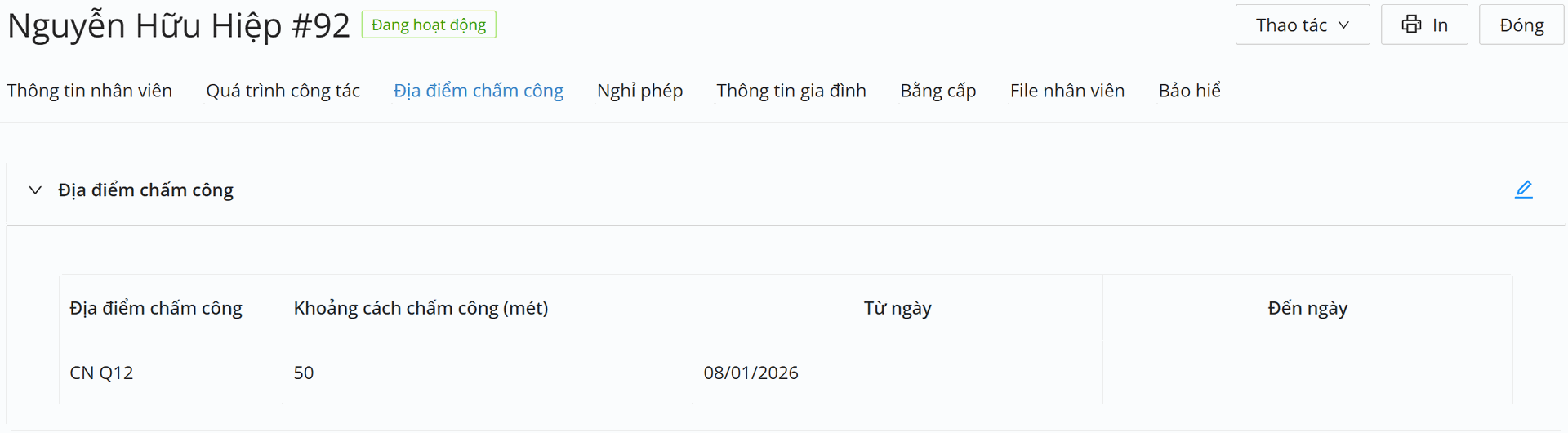
Task: Open the File nhân viên tab
Action: pos(1067,91)
